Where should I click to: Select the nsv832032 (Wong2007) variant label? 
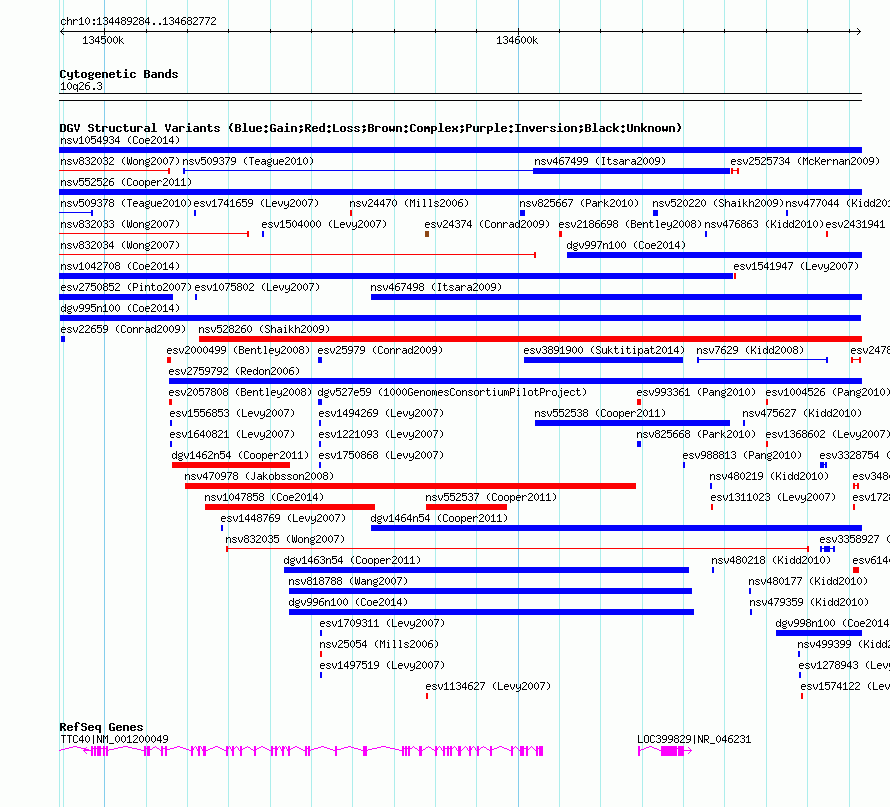pos(120,161)
